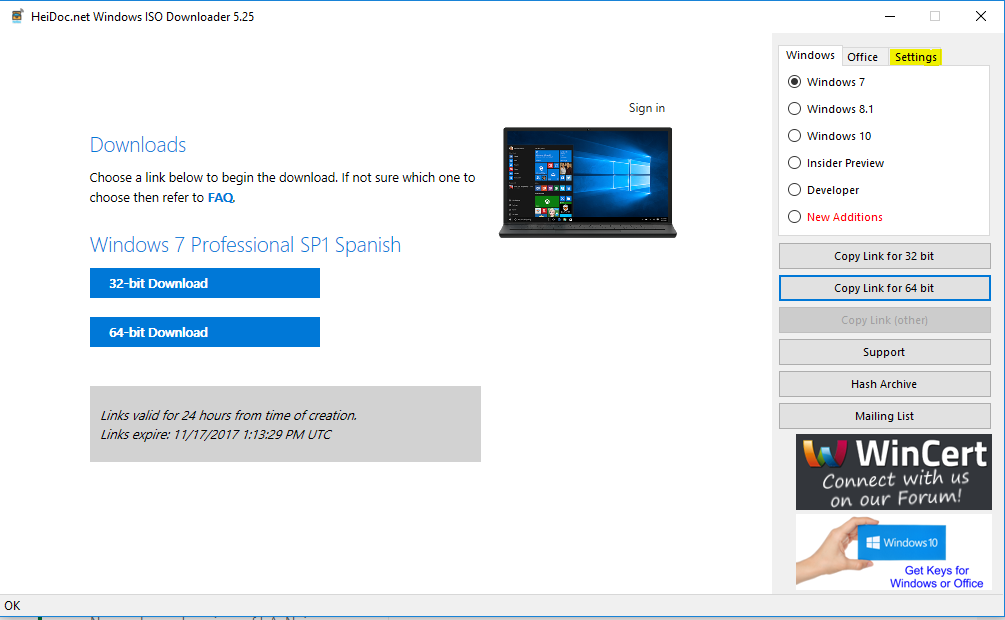The height and width of the screenshot is (620, 1005).
Task: Click the OK status bar text
Action: click(x=12, y=606)
